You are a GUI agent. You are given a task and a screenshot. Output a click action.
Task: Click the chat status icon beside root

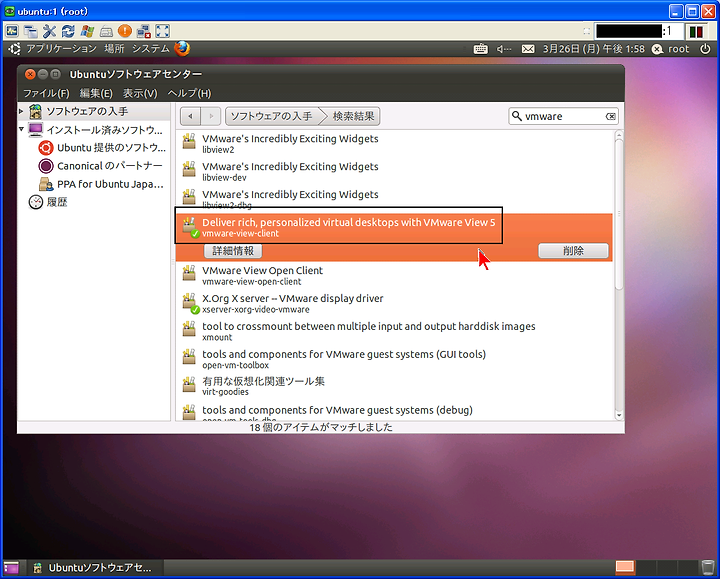pyautogui.click(x=657, y=49)
